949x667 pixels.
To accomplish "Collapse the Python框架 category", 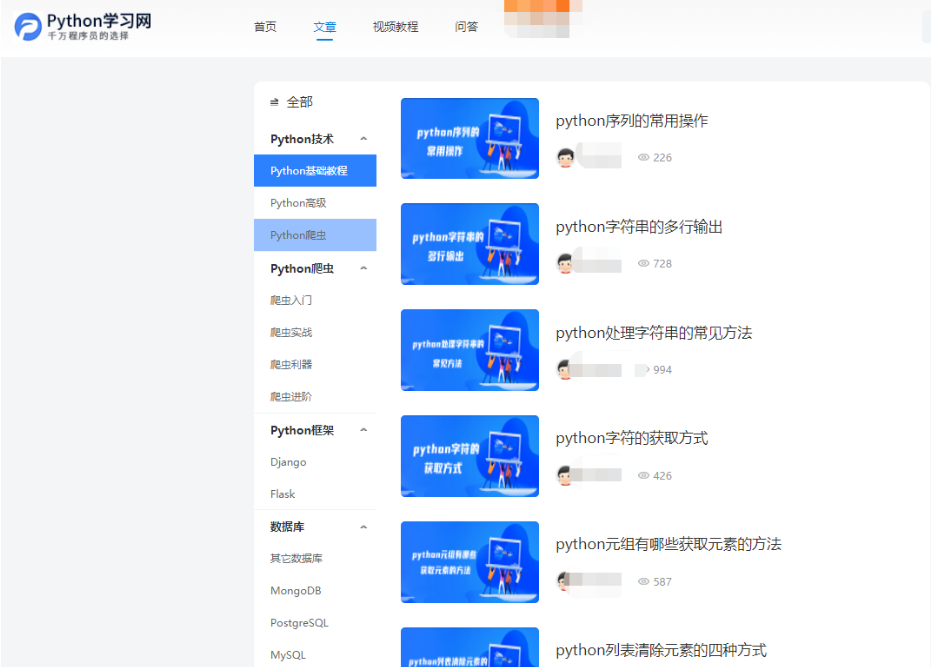I will pyautogui.click(x=363, y=430).
